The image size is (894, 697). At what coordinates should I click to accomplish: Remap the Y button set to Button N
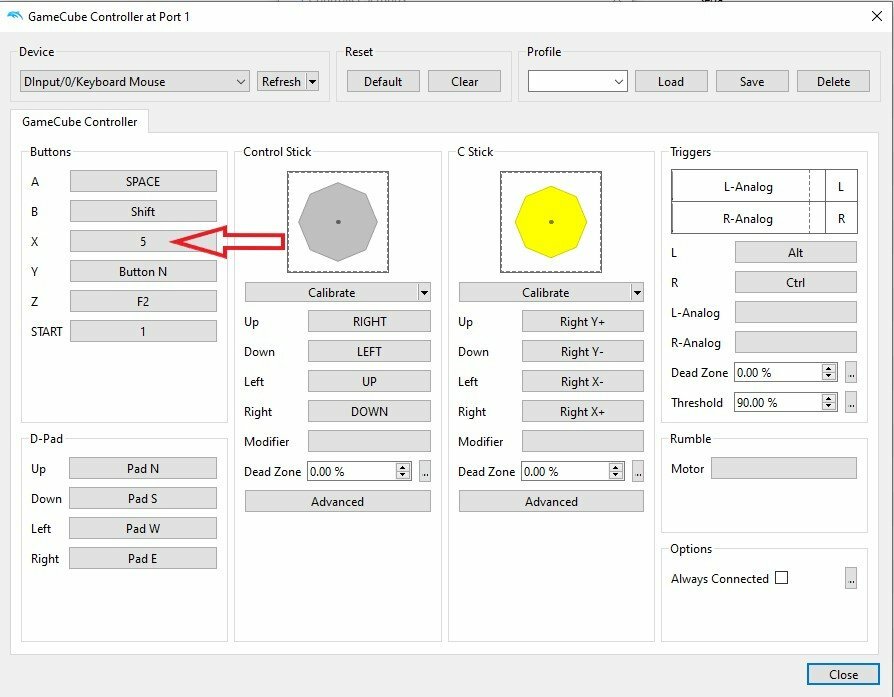tap(143, 271)
